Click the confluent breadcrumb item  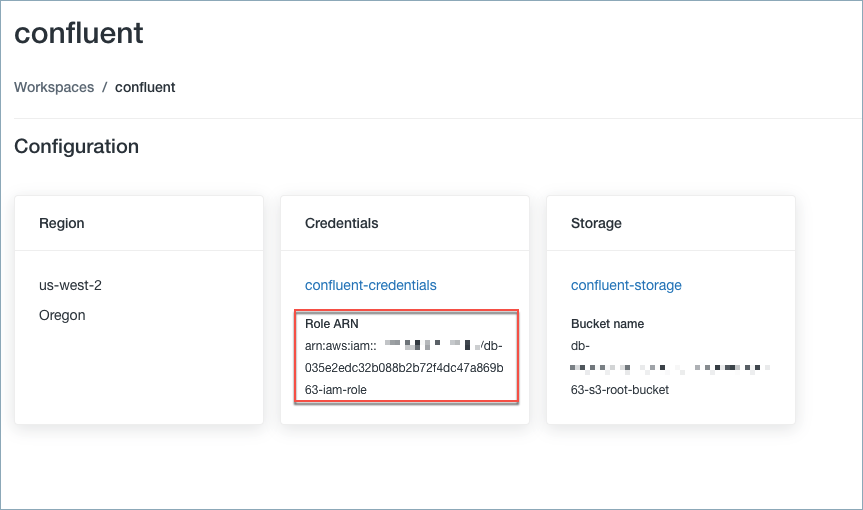click(145, 87)
